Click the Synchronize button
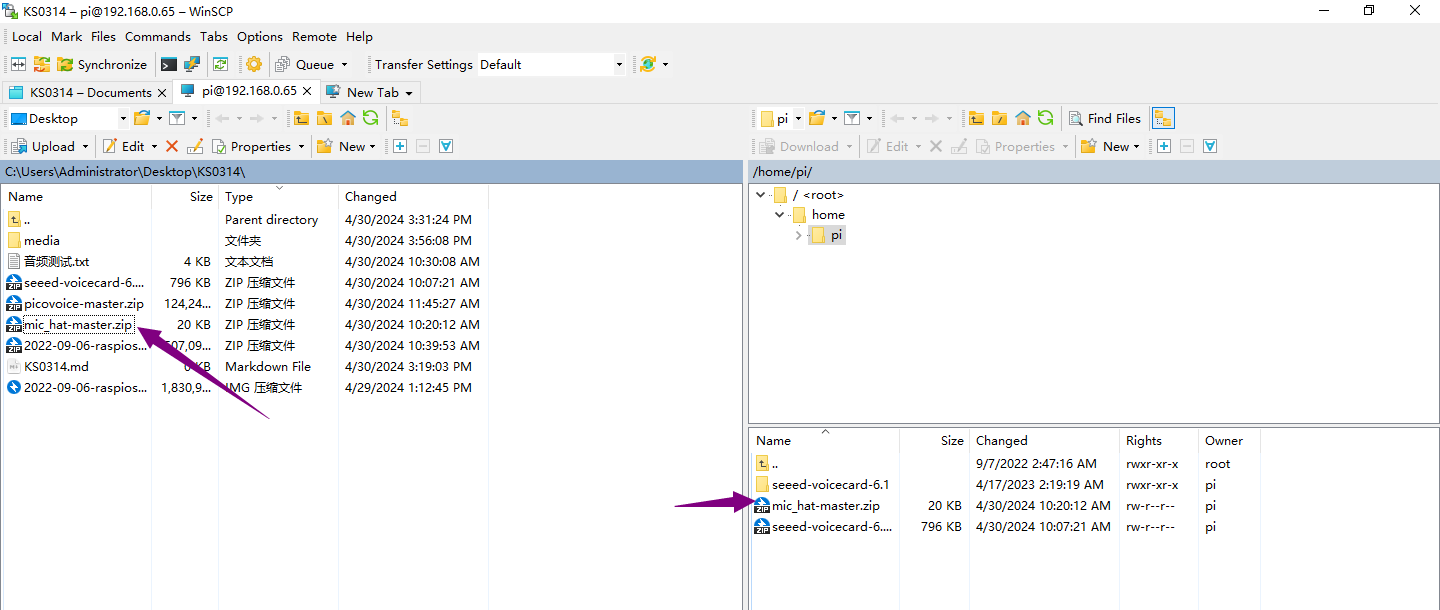1440x610 pixels. [x=102, y=64]
